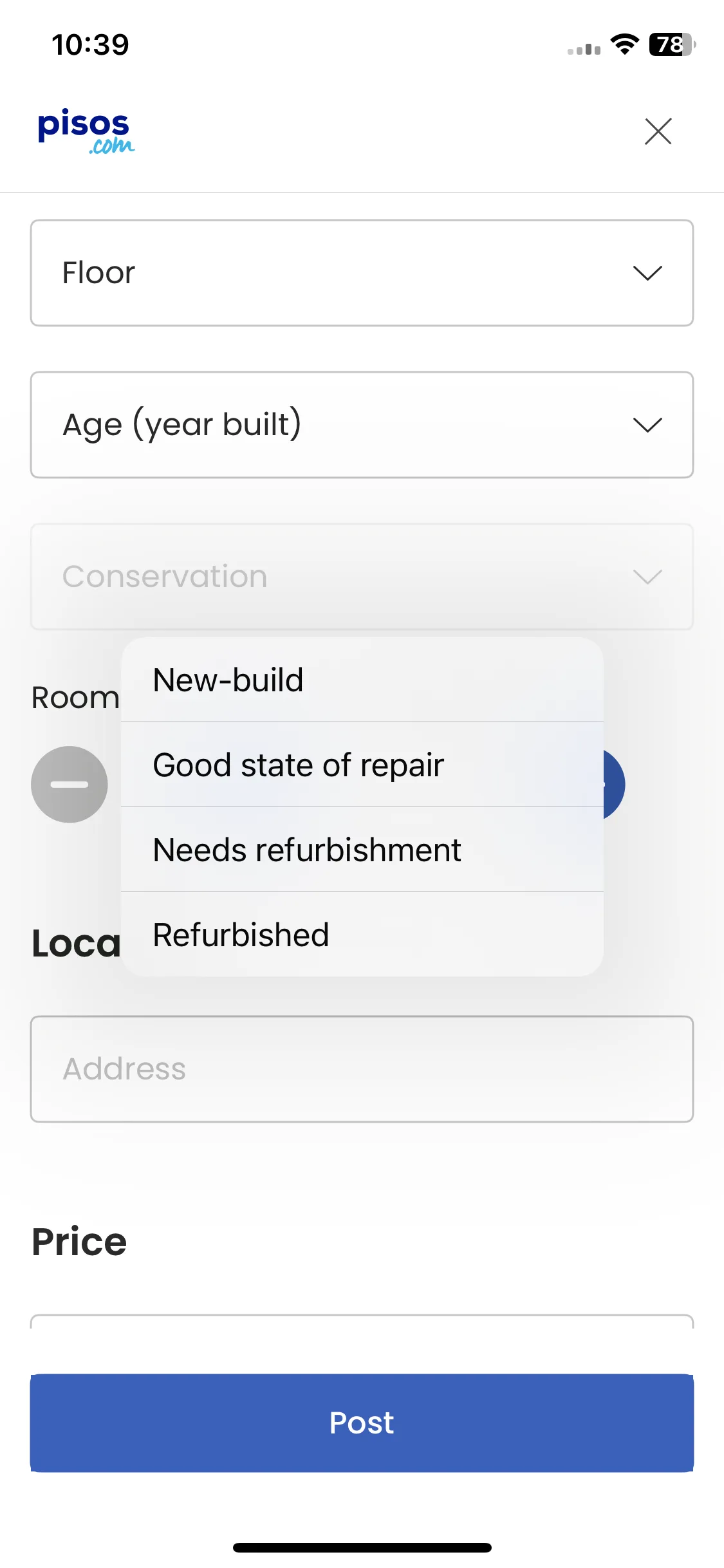The height and width of the screenshot is (1568, 724).
Task: Choose Good state of repair
Action: (x=362, y=765)
